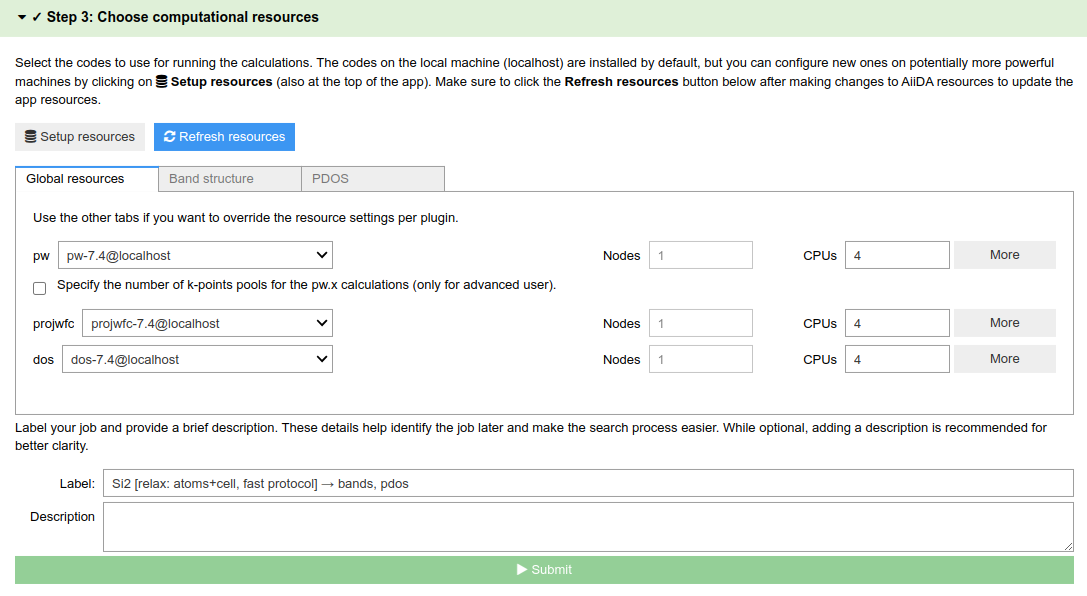This screenshot has height=596, width=1087.
Task: Click the refresh icon on Refresh resources
Action: click(170, 136)
